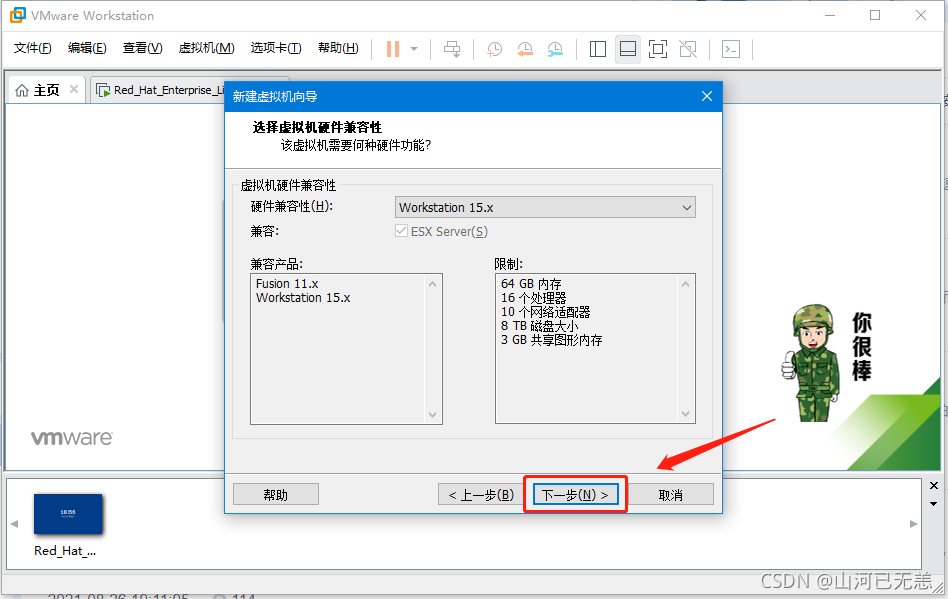Open the 虚拟机(M) menu
Image resolution: width=948 pixels, height=599 pixels.
[x=206, y=48]
